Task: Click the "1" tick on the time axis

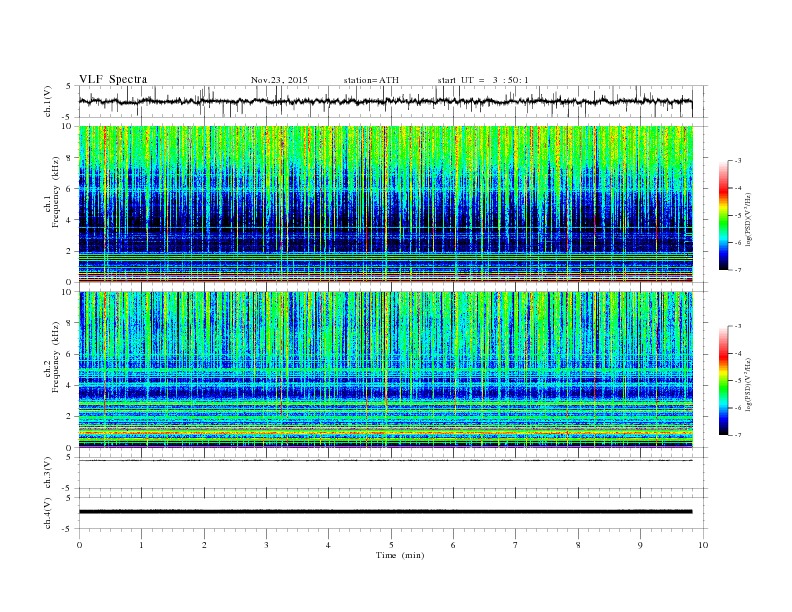Action: [141, 545]
